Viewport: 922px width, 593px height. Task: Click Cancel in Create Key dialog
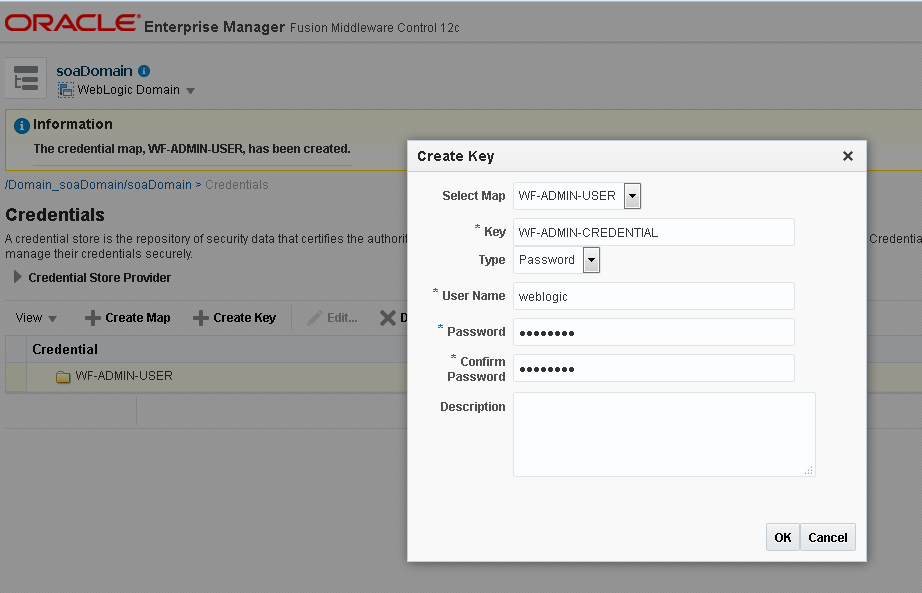click(x=827, y=537)
